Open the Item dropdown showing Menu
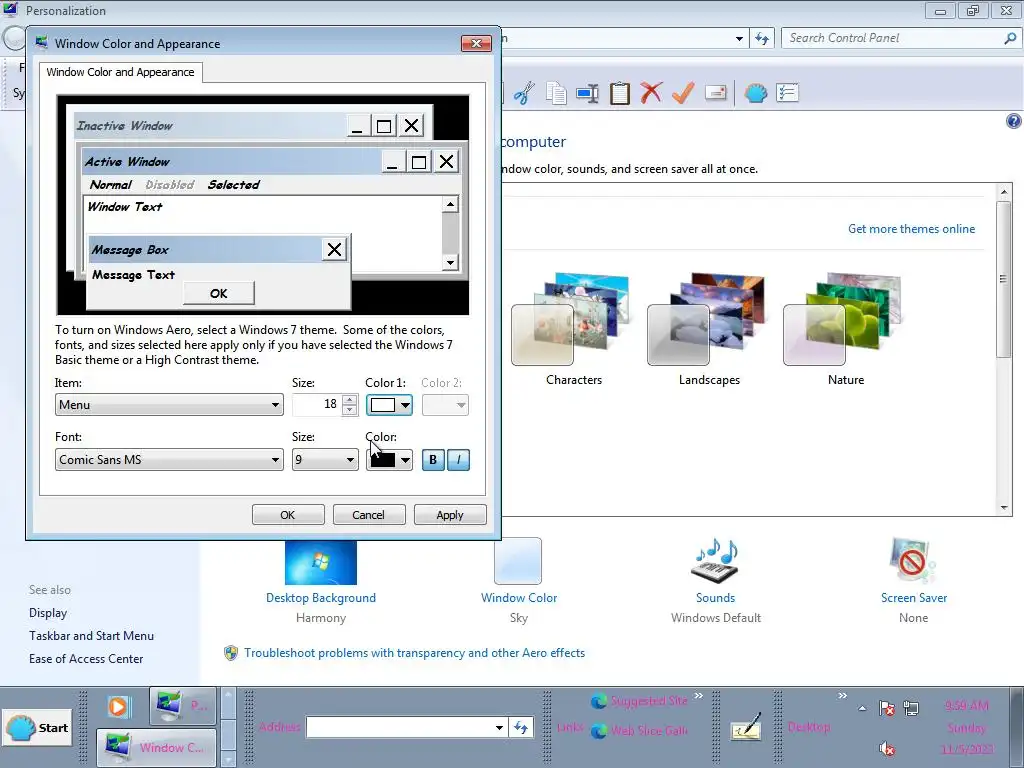This screenshot has width=1024, height=768. [169, 405]
